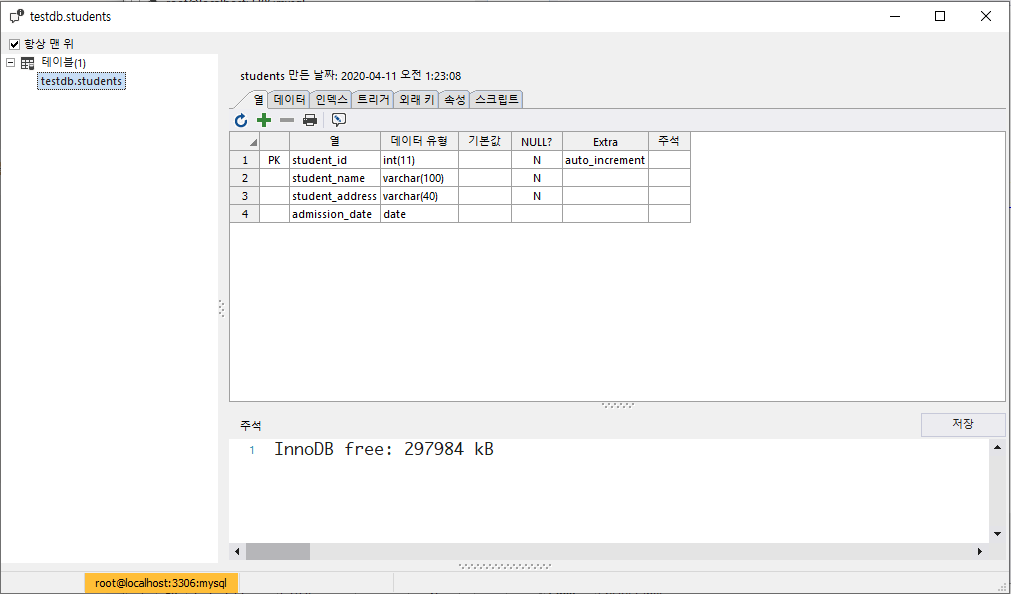Click the NULL? cell of student_name row

coord(536,178)
